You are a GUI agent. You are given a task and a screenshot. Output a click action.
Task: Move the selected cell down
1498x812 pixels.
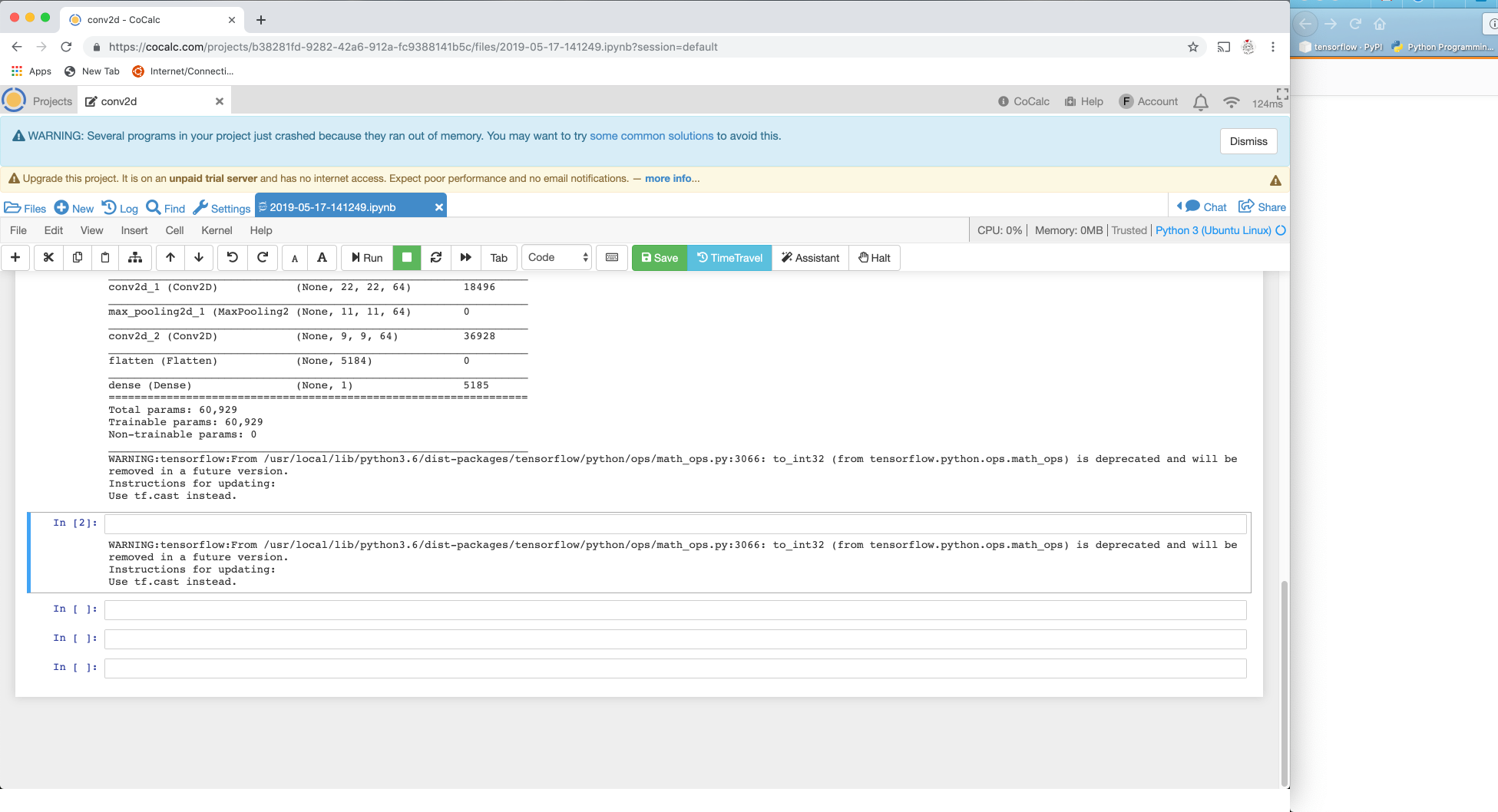pyautogui.click(x=199, y=257)
